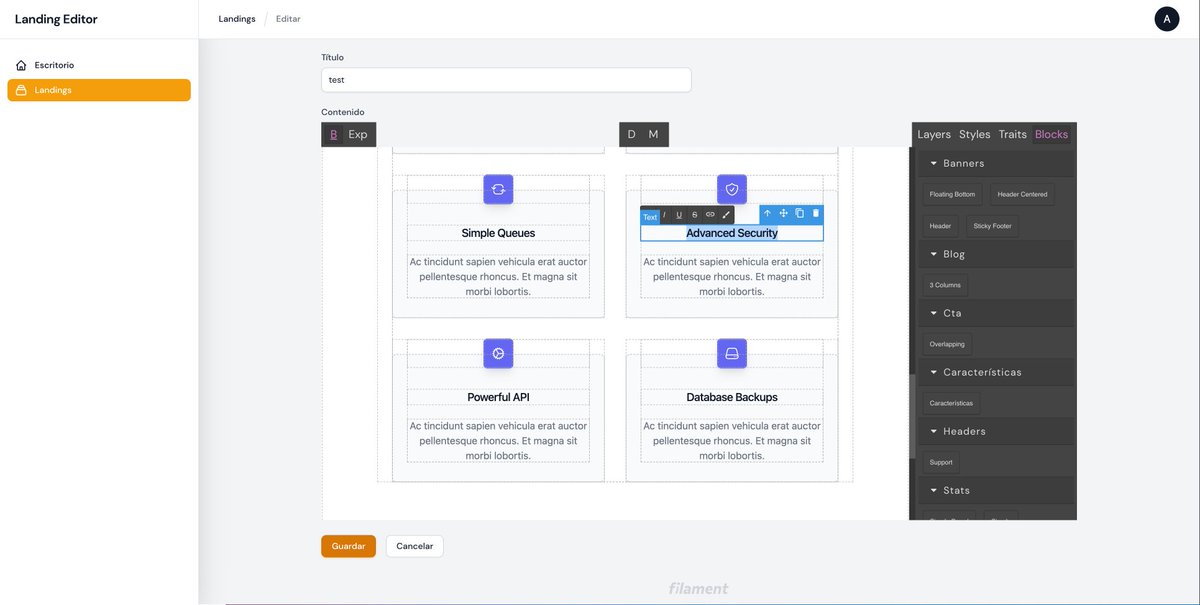
Task: Select the Sticky Footer block
Action: 992,226
